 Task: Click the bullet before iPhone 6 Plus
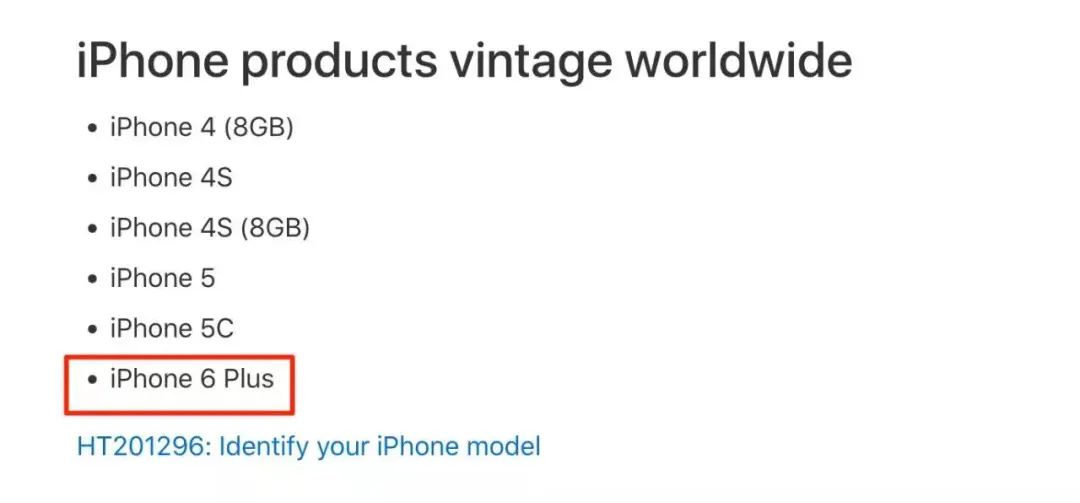click(x=93, y=380)
